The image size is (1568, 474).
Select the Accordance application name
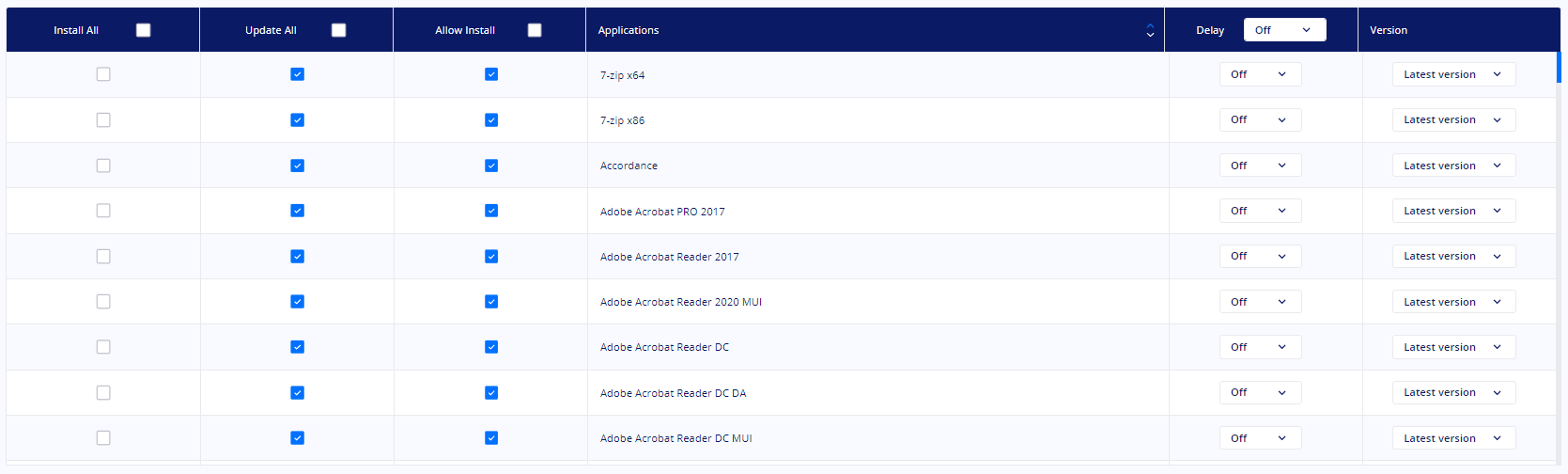click(629, 166)
